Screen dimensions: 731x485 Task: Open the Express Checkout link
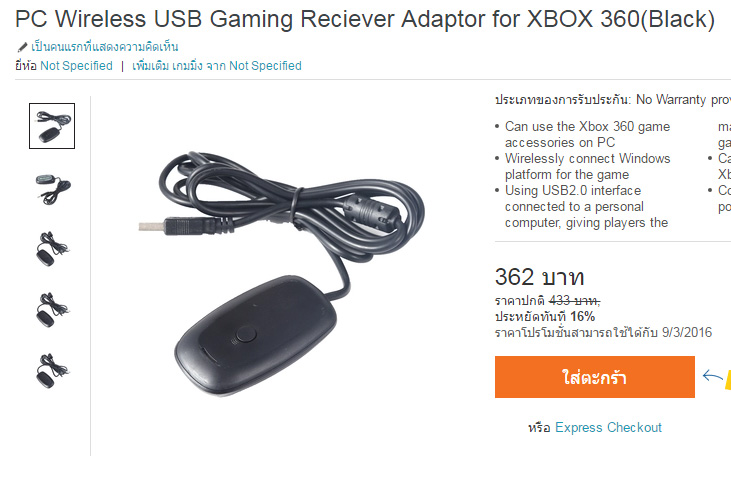(x=608, y=427)
